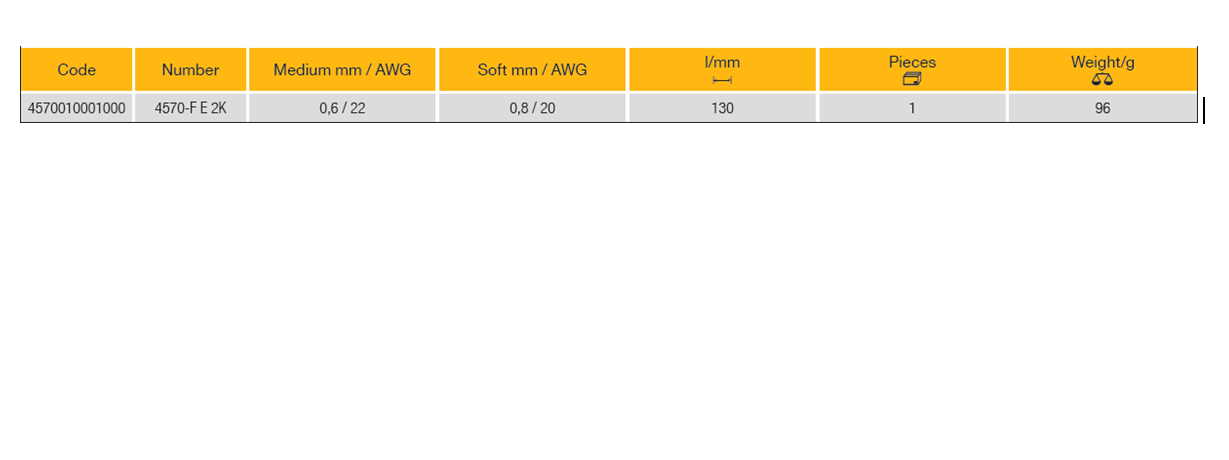
Task: Select the Code column header
Action: (x=77, y=70)
